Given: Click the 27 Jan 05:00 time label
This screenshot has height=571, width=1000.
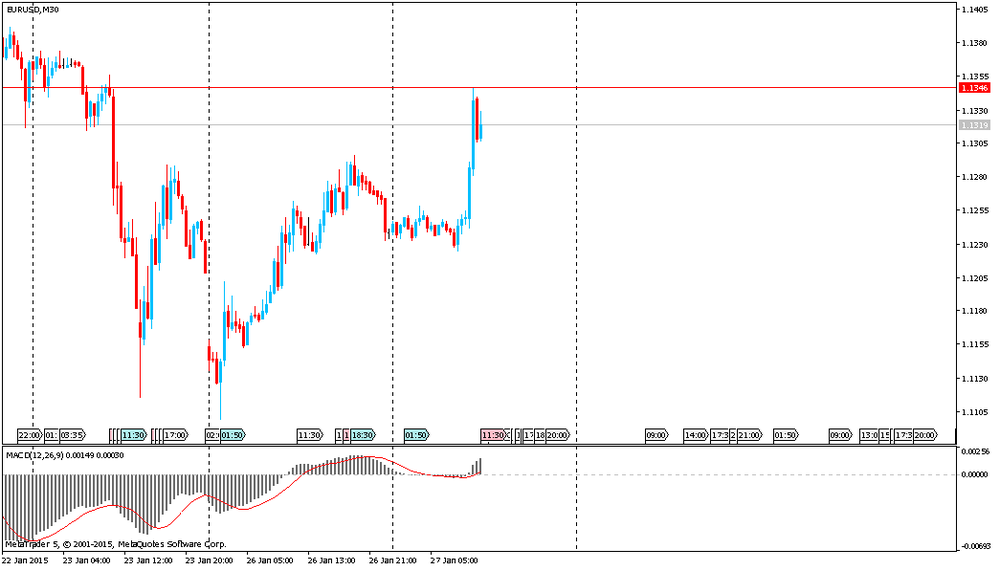Looking at the screenshot, I should tap(454, 561).
